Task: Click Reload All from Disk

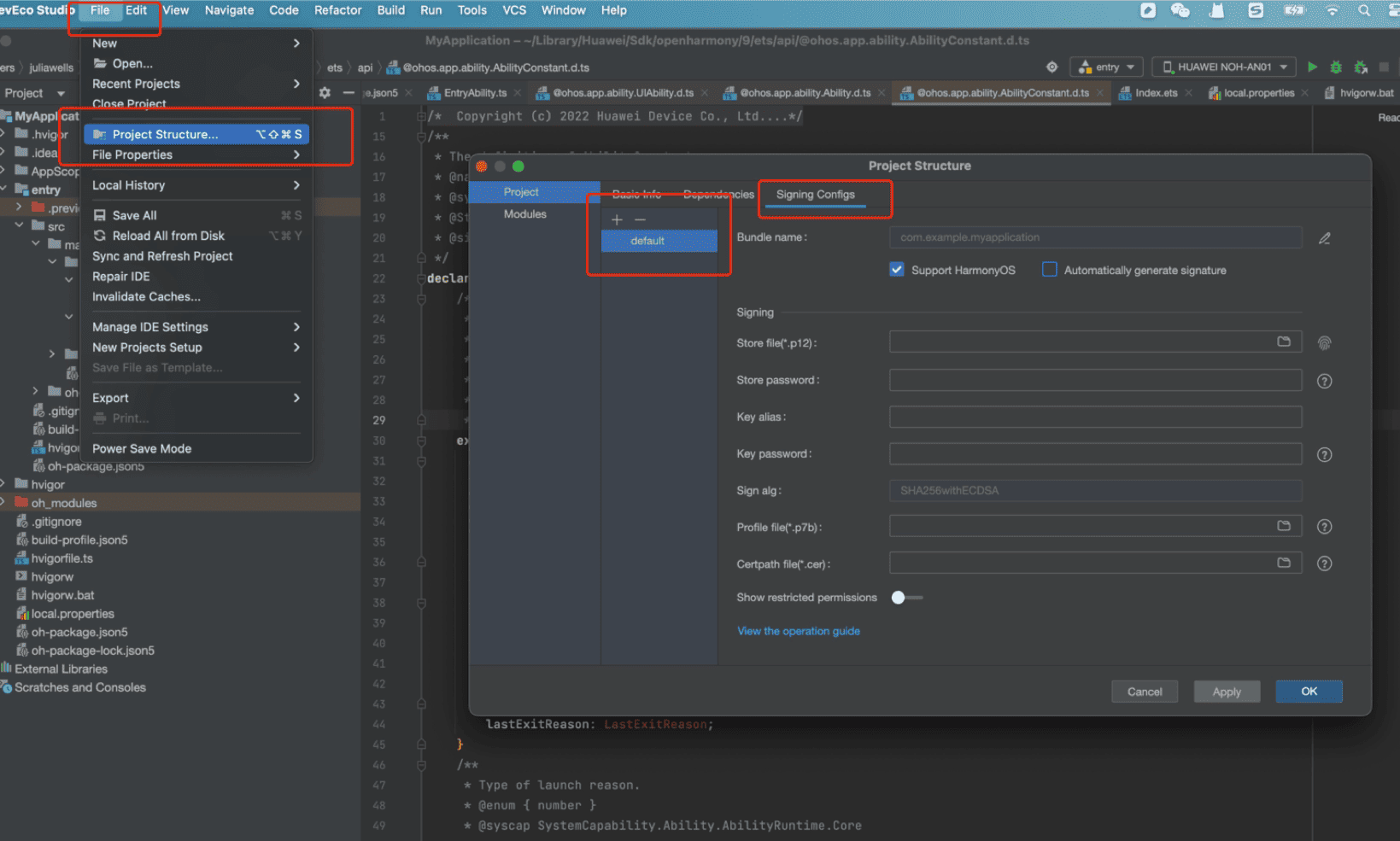Action: [196, 236]
